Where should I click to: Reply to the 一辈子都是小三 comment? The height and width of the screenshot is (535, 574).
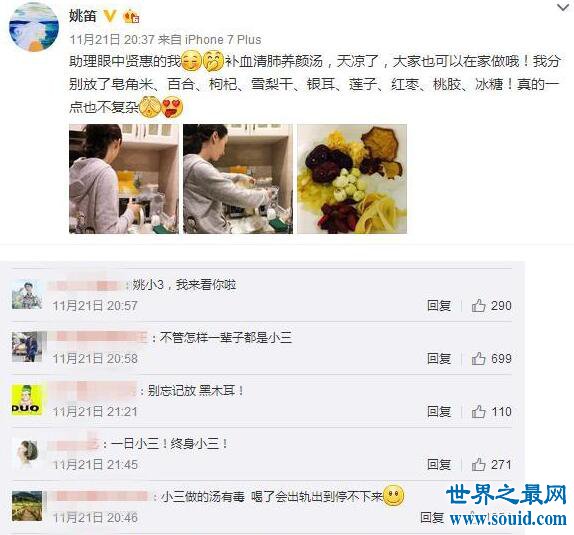click(x=439, y=358)
